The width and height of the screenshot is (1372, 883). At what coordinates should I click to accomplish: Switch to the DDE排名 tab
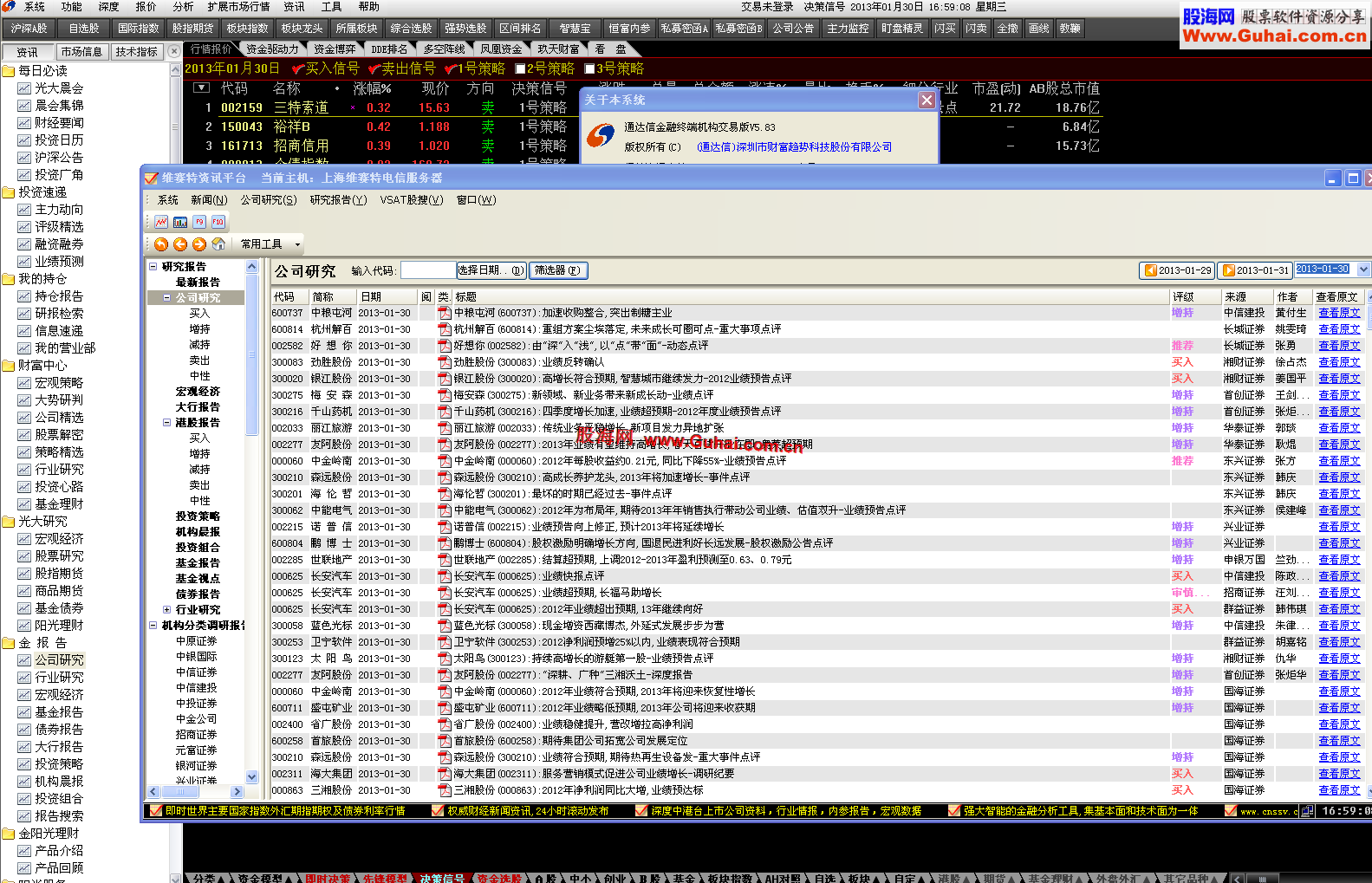(x=389, y=49)
